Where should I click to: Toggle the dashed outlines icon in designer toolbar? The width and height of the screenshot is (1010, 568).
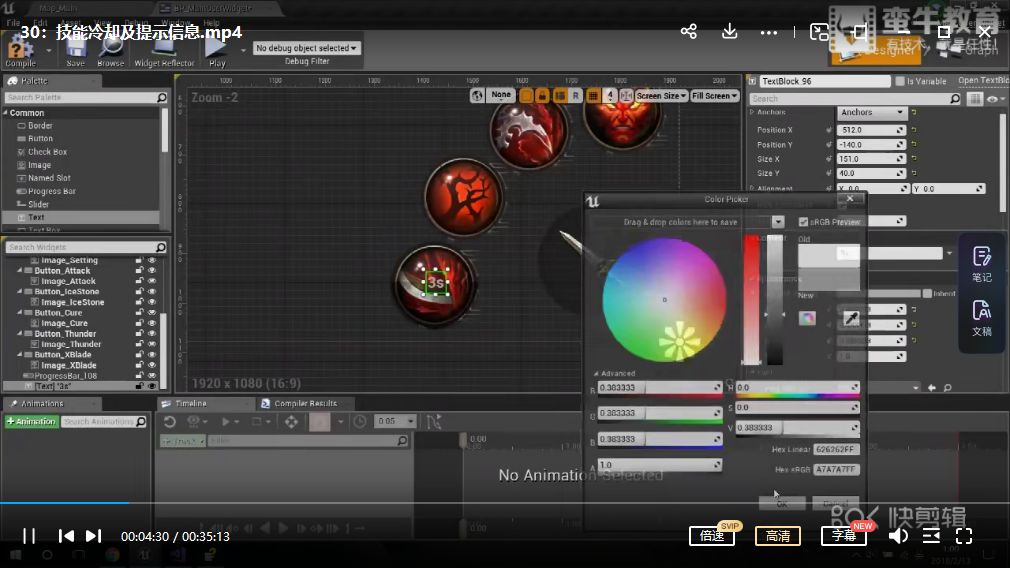tap(526, 95)
